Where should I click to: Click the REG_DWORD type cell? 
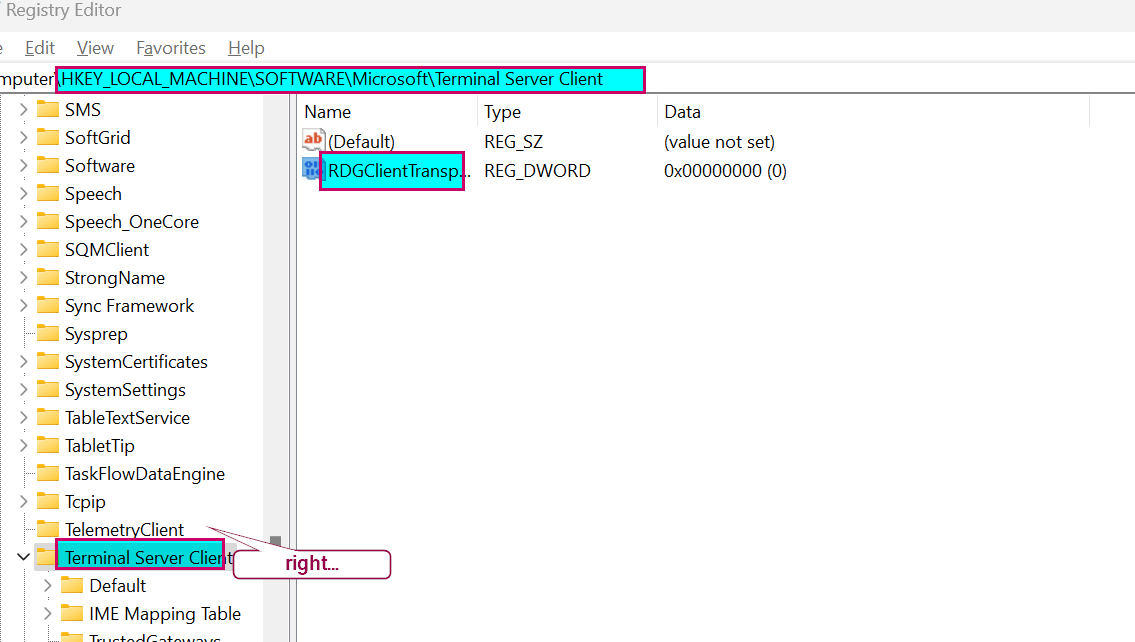(537, 171)
